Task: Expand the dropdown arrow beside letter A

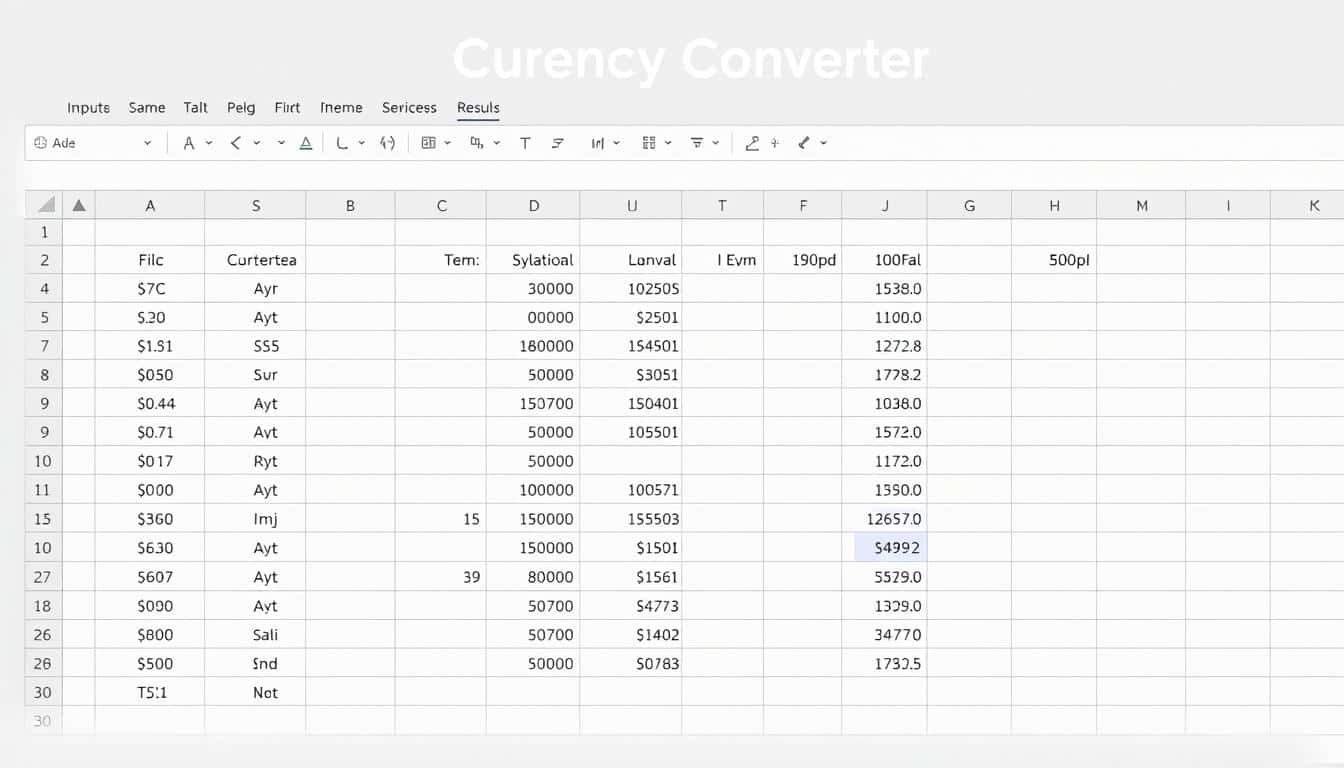Action: [209, 143]
